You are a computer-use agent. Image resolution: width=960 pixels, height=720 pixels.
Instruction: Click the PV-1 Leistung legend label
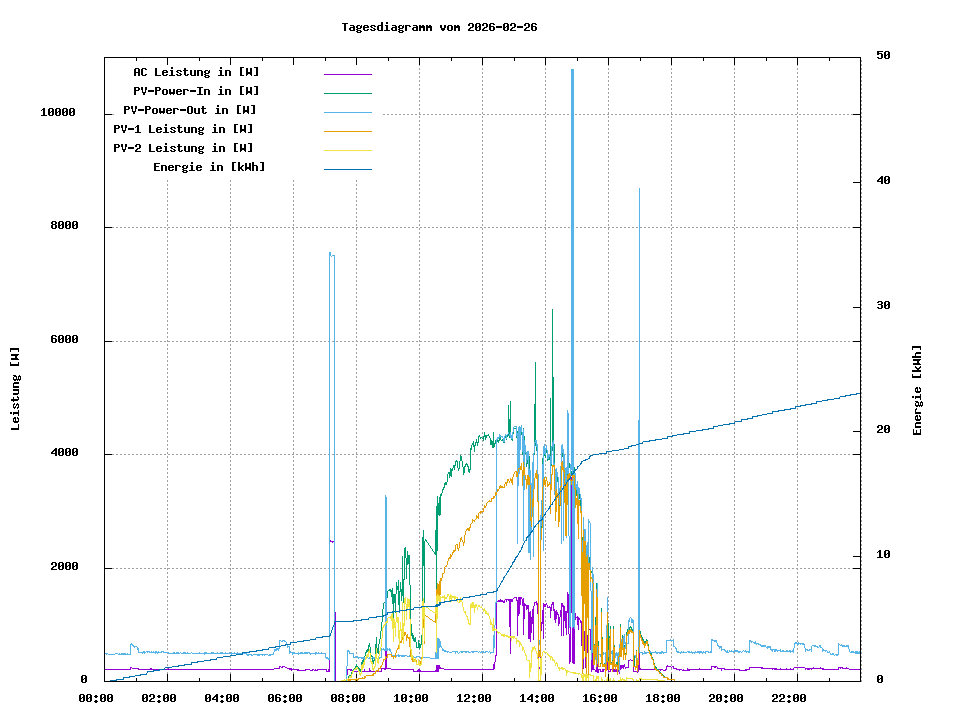click(183, 129)
